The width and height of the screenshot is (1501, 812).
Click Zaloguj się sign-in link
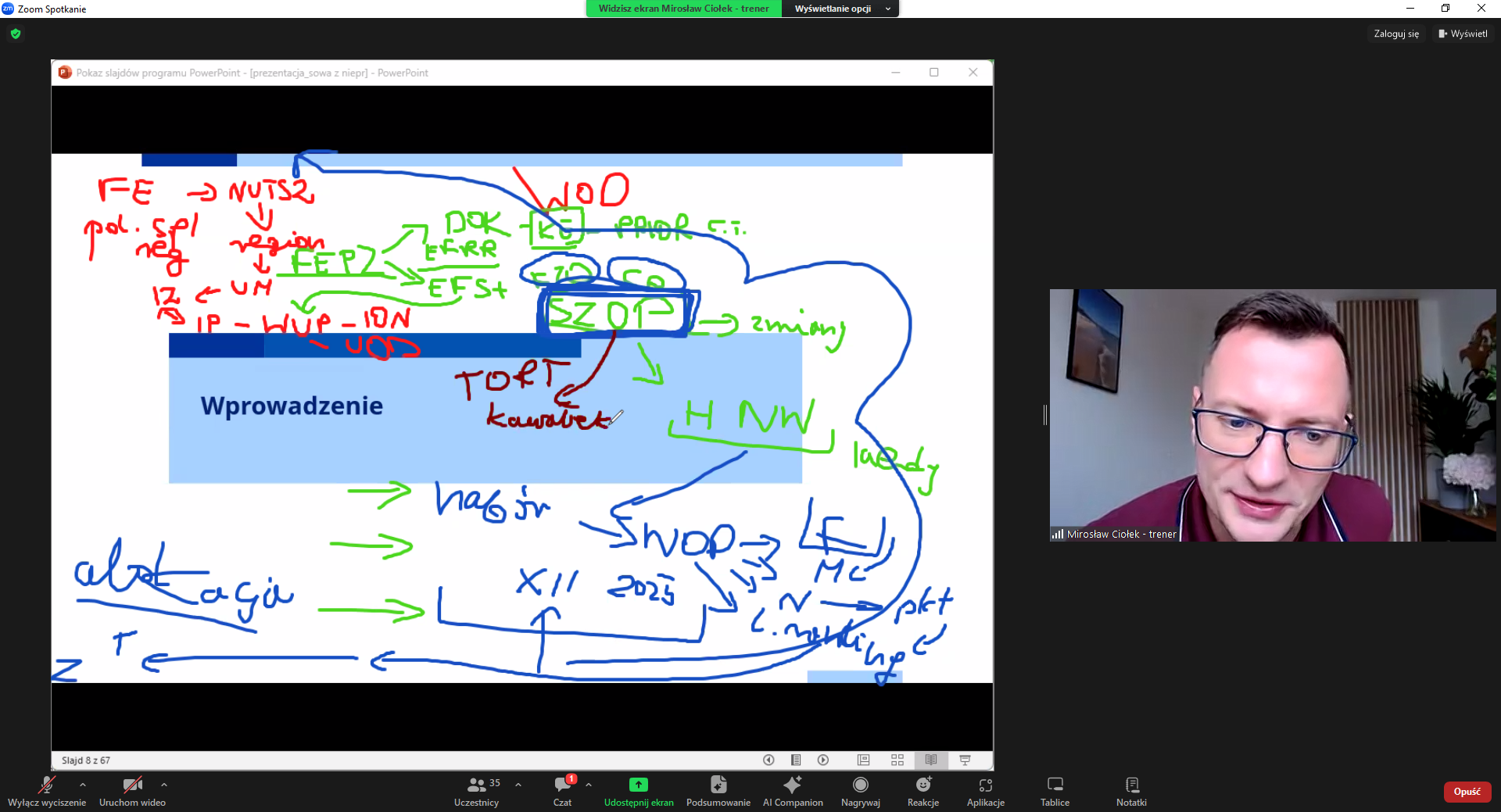click(1395, 34)
